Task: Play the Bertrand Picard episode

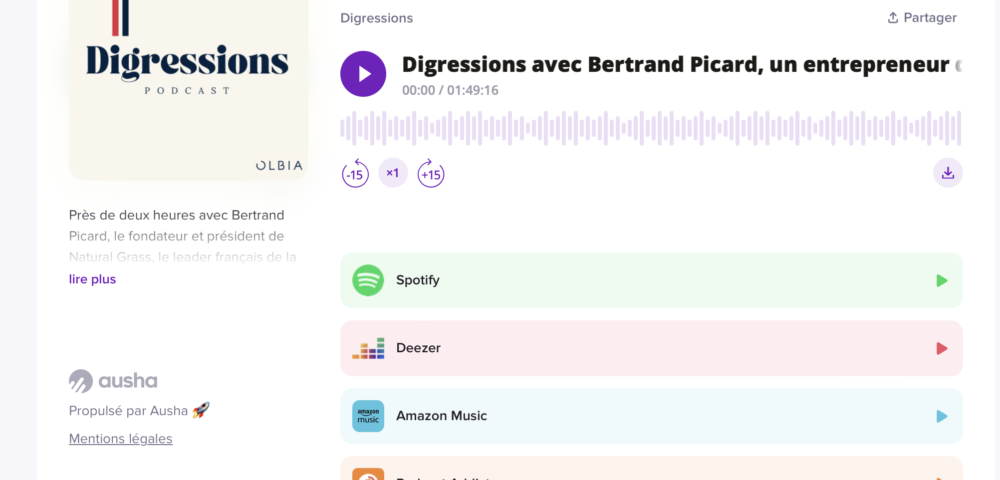Action: coord(363,74)
